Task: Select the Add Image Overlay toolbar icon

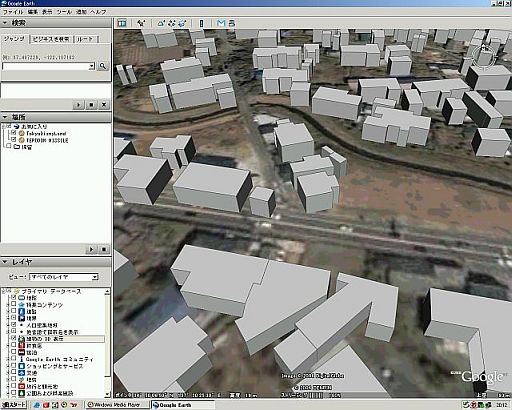Action: click(182, 23)
